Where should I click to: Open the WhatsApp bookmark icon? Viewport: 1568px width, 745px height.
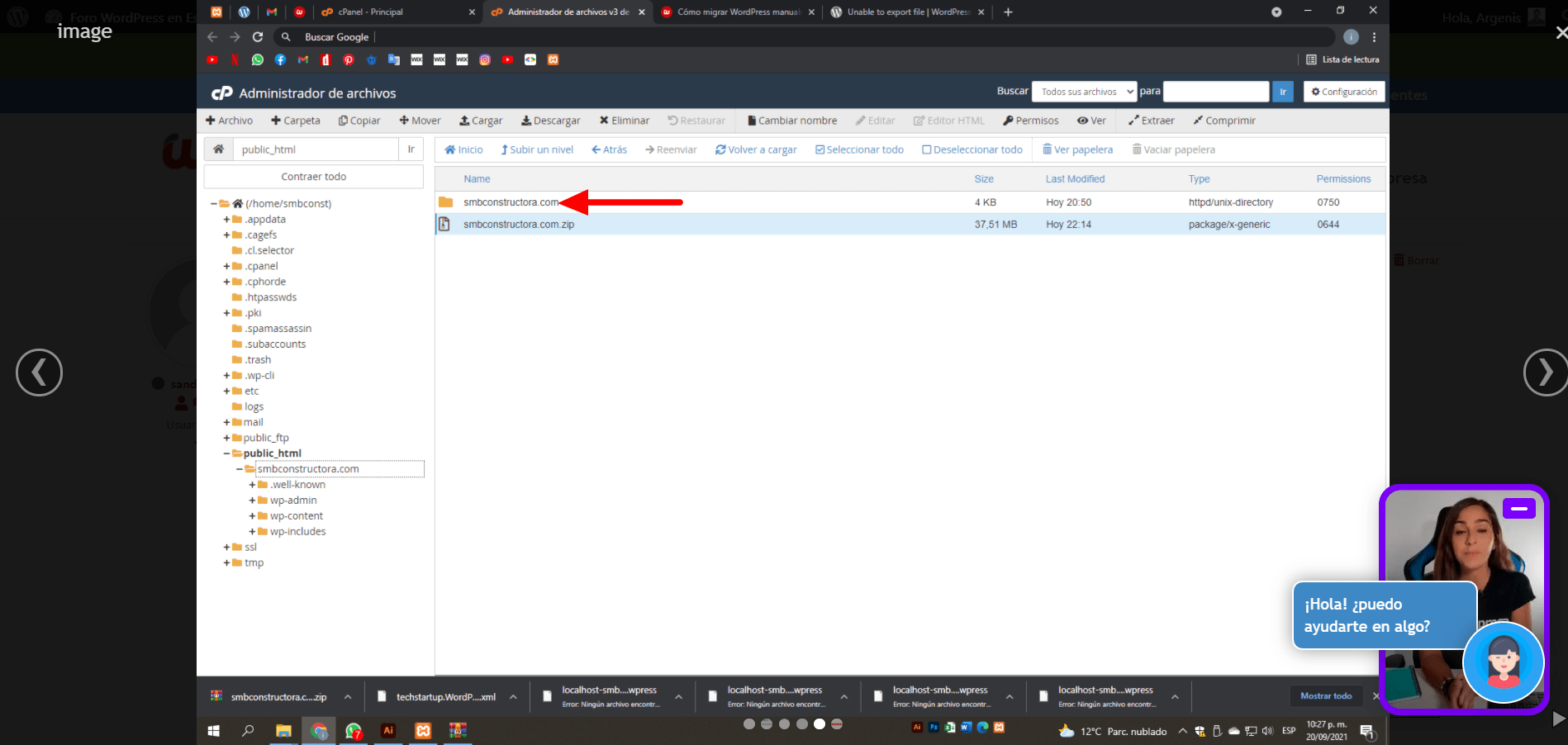pos(258,59)
